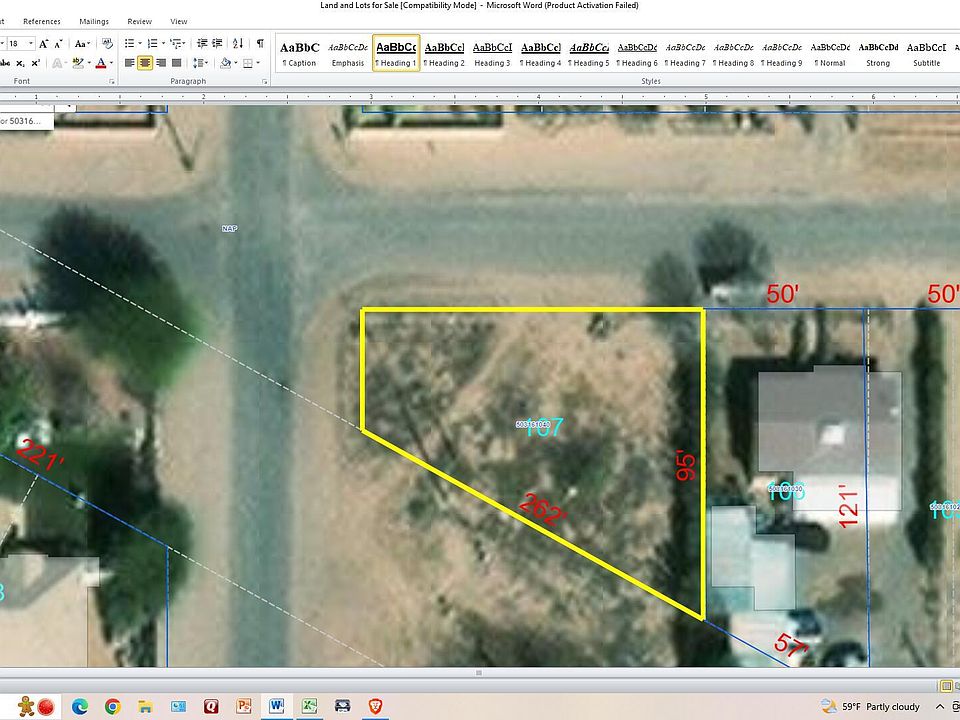Click Clear Formatting icon
This screenshot has height=720, width=960.
click(105, 43)
